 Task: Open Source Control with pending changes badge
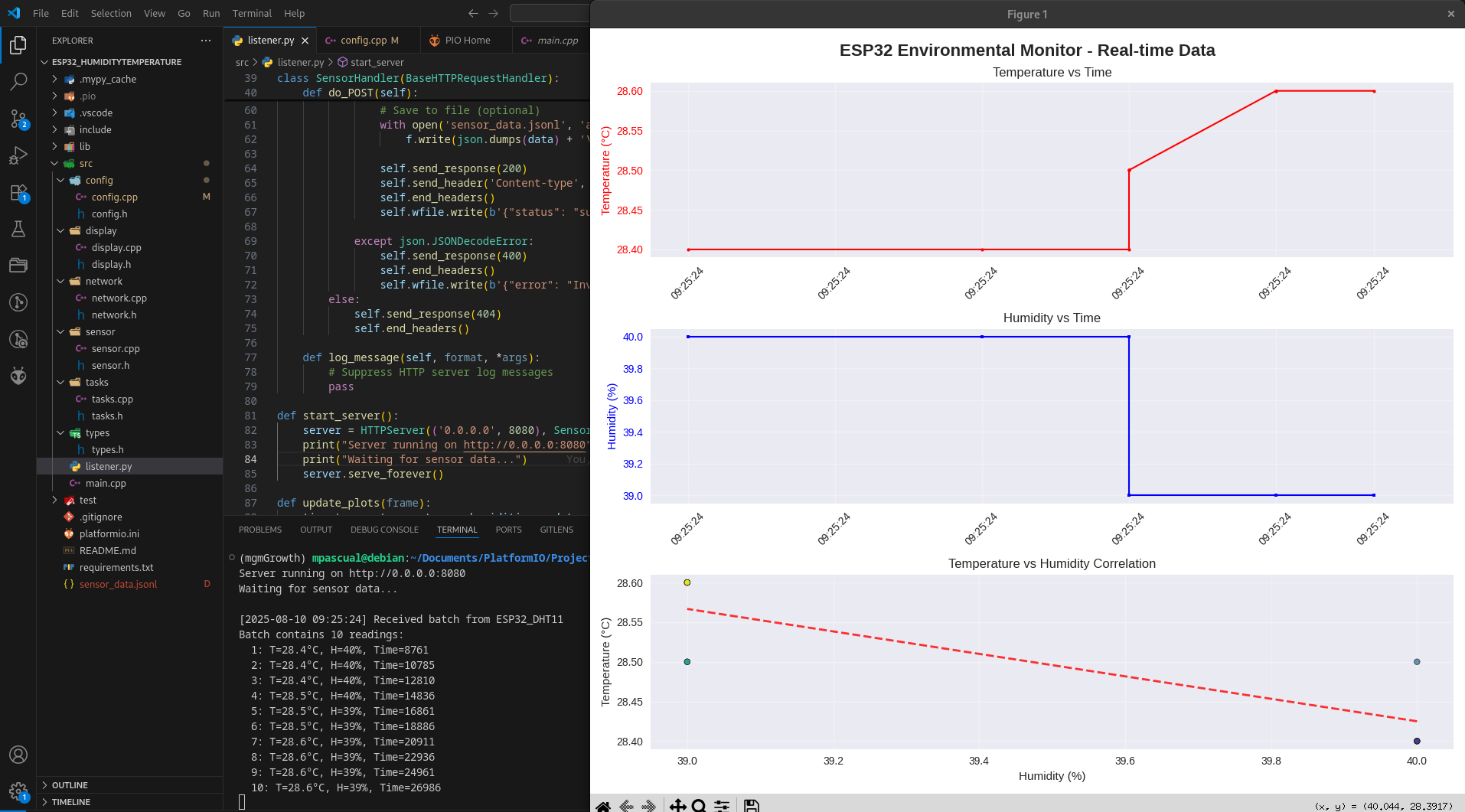click(x=18, y=119)
